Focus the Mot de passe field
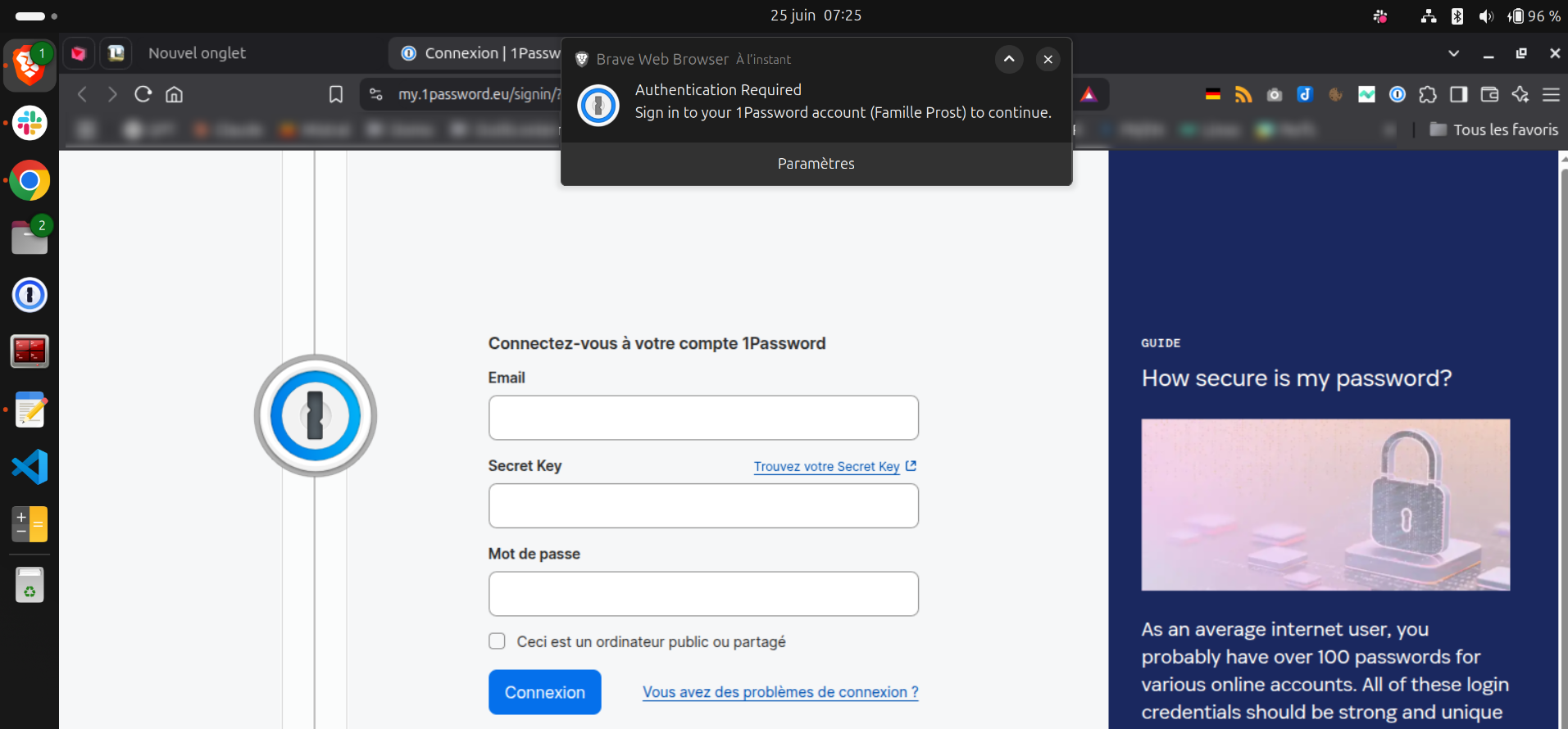Screen dimensions: 1568x729 coord(703,594)
